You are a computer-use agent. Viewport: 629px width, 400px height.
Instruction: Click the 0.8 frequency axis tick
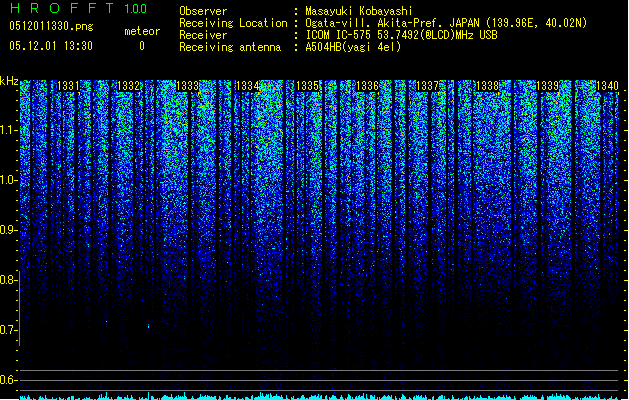pos(9,280)
